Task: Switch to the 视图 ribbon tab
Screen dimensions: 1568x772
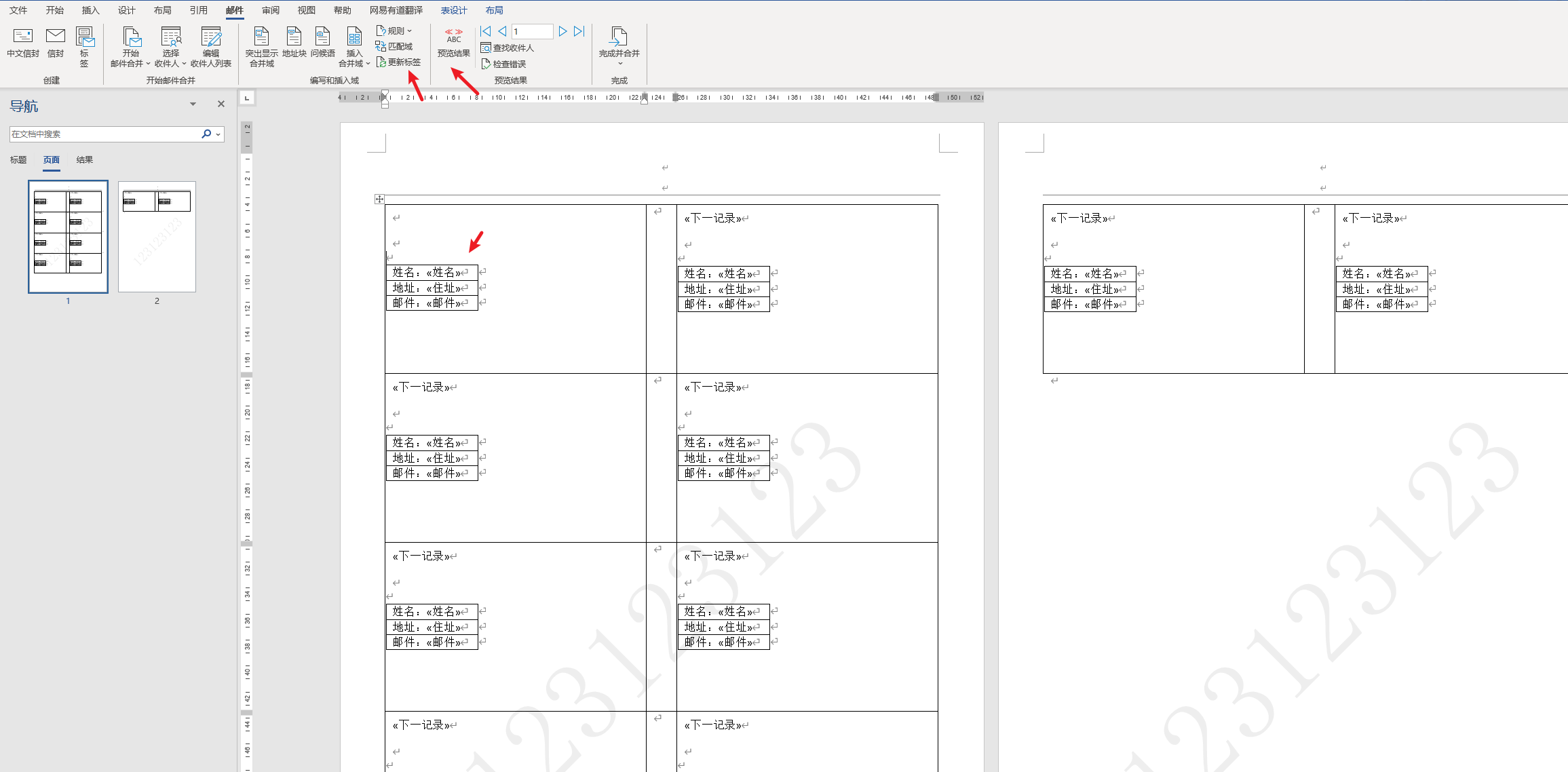Action: click(307, 10)
